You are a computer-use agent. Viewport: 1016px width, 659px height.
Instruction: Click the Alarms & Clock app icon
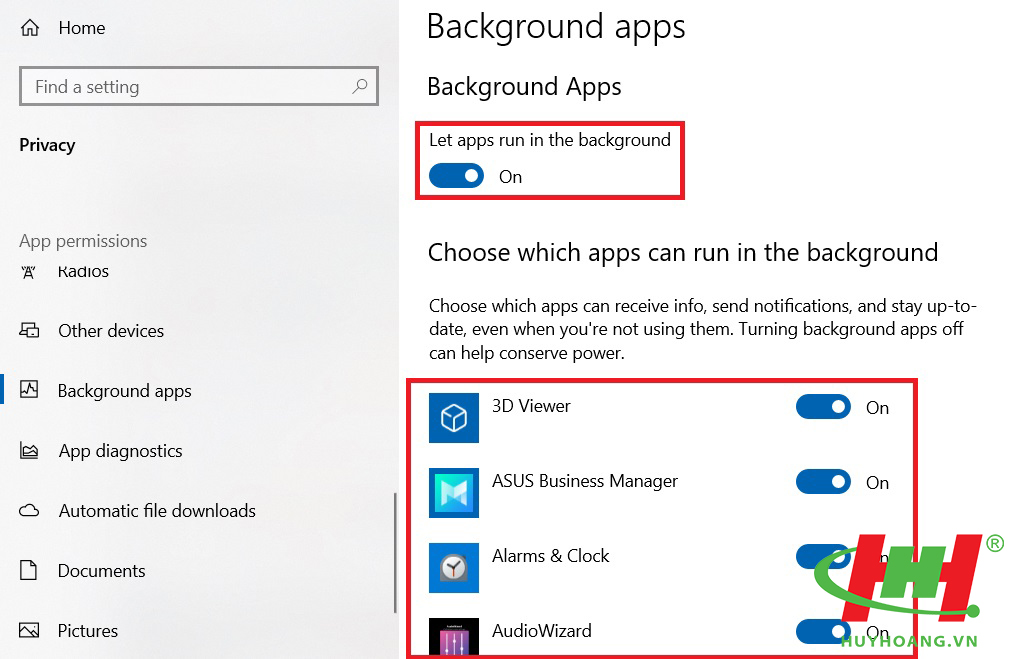tap(454, 568)
